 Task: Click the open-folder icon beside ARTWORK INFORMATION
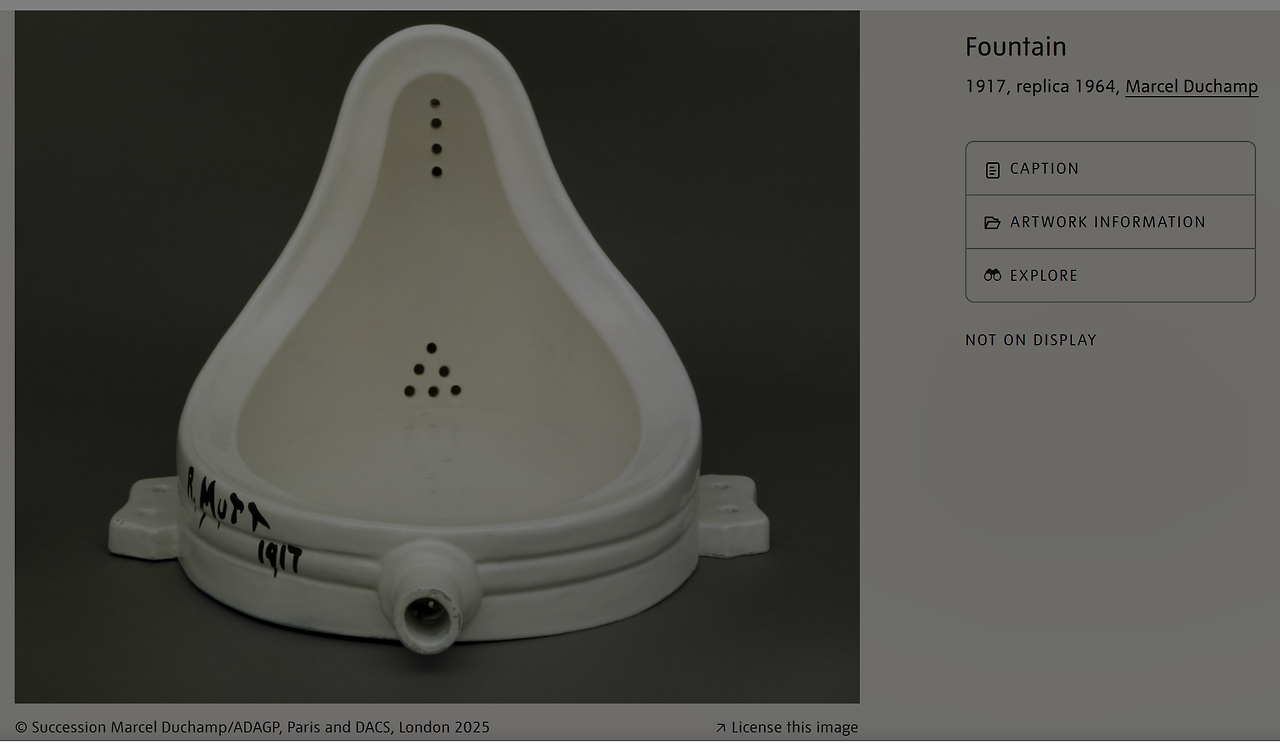[x=992, y=223]
